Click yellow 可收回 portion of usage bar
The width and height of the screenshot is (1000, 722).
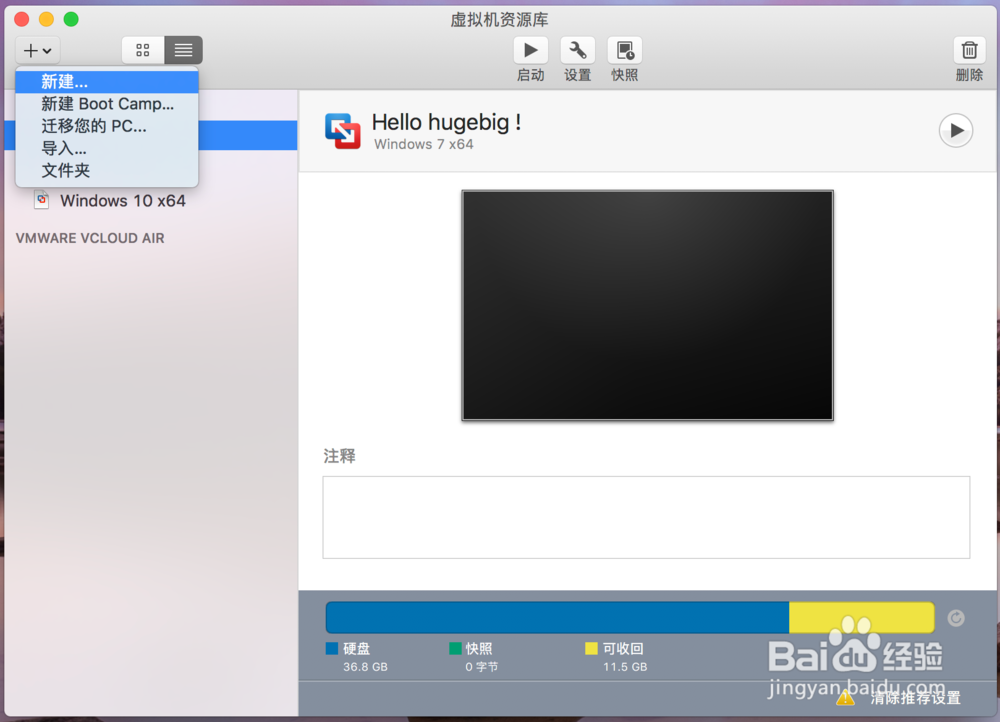coord(862,617)
